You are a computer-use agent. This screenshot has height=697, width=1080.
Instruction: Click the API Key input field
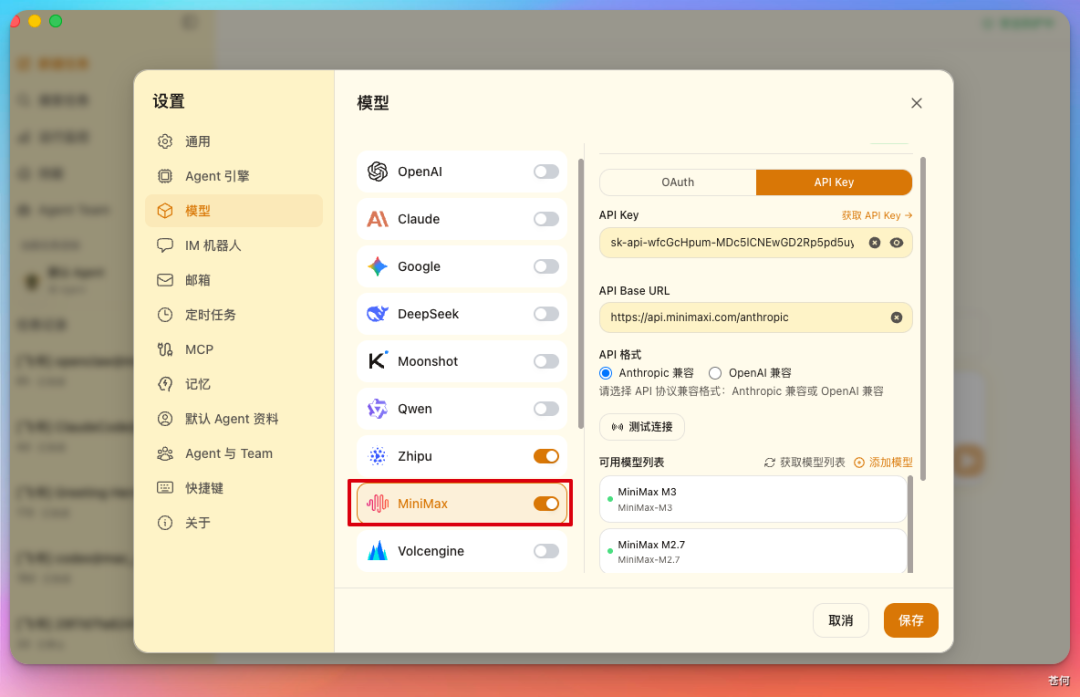(756, 242)
